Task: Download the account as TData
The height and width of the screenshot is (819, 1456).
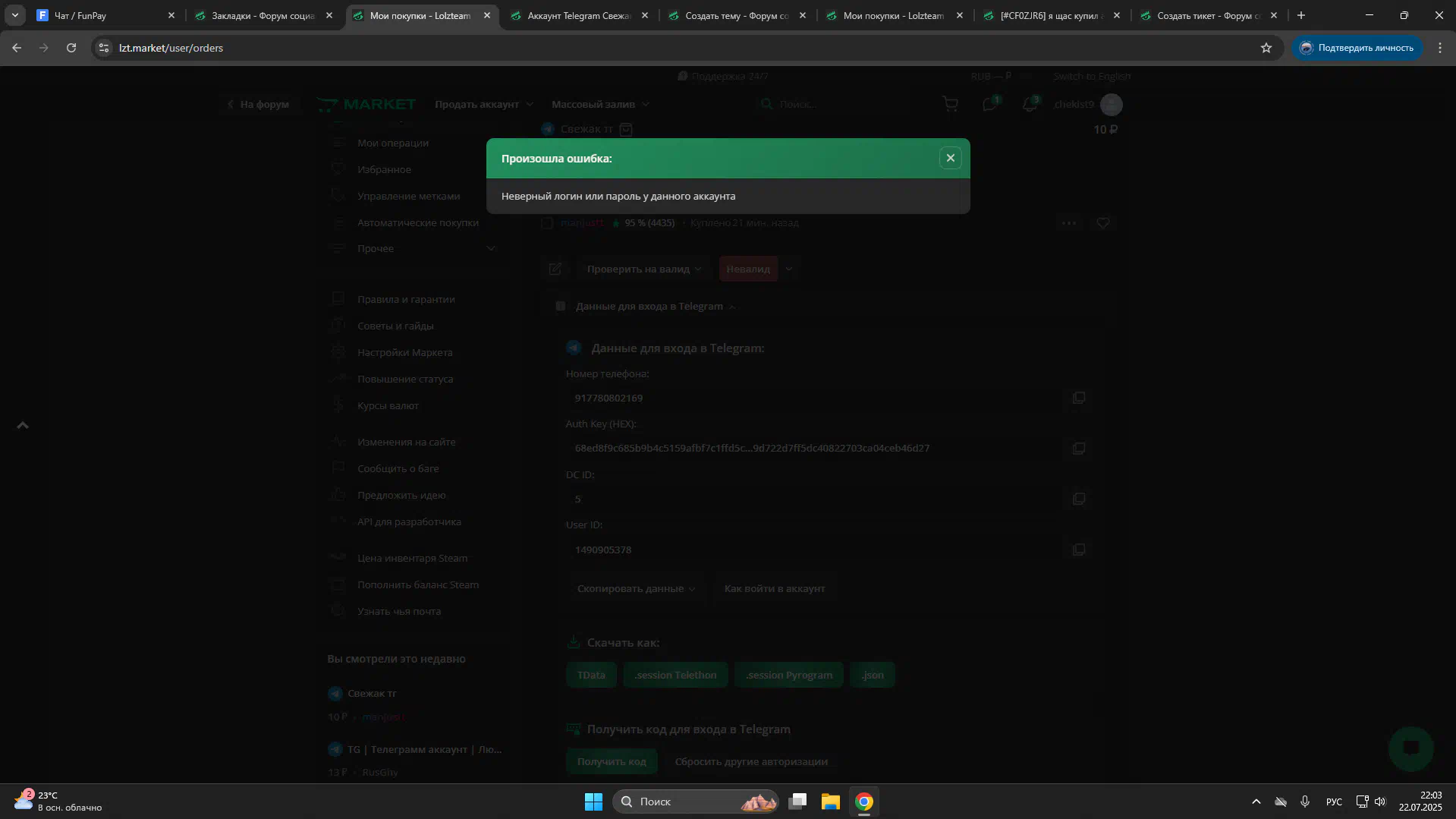Action: pos(591,675)
